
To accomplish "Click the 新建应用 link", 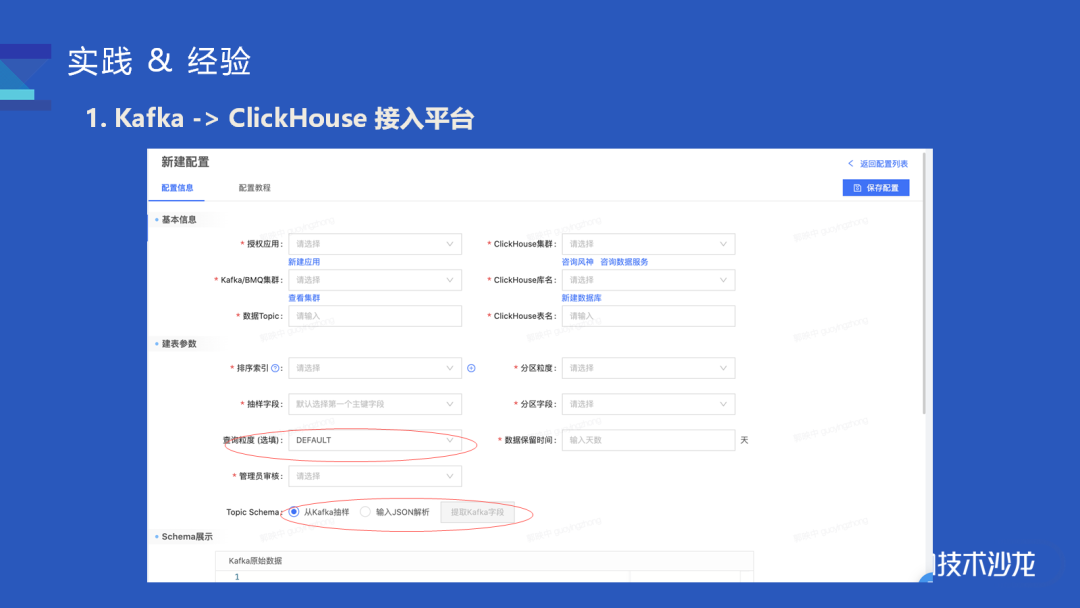I will tap(304, 262).
